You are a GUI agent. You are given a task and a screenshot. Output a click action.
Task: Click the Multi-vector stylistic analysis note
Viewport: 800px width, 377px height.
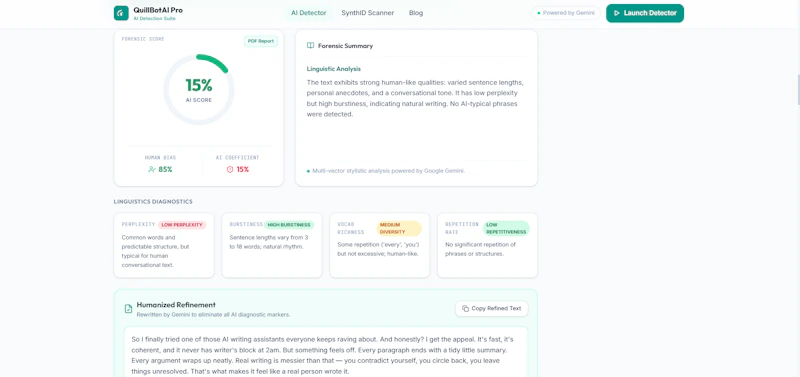pos(389,171)
